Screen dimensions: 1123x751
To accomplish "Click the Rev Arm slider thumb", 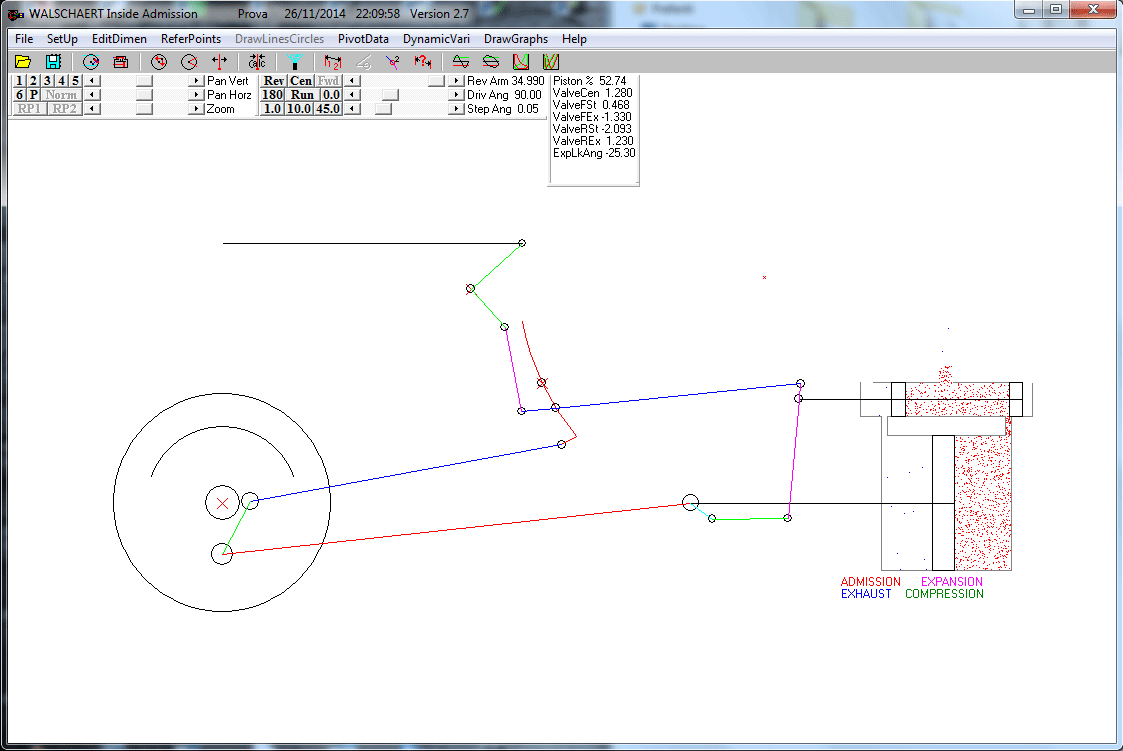I will (x=436, y=81).
